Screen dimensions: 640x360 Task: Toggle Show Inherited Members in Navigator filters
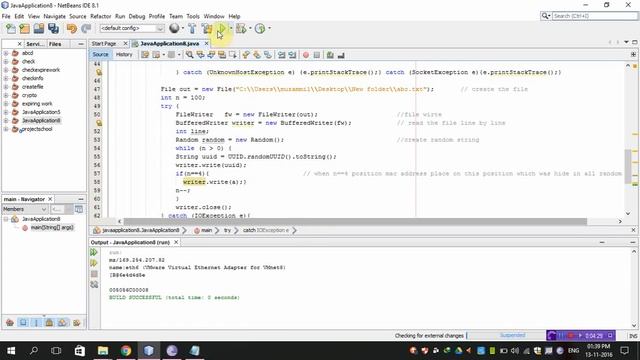(10, 323)
